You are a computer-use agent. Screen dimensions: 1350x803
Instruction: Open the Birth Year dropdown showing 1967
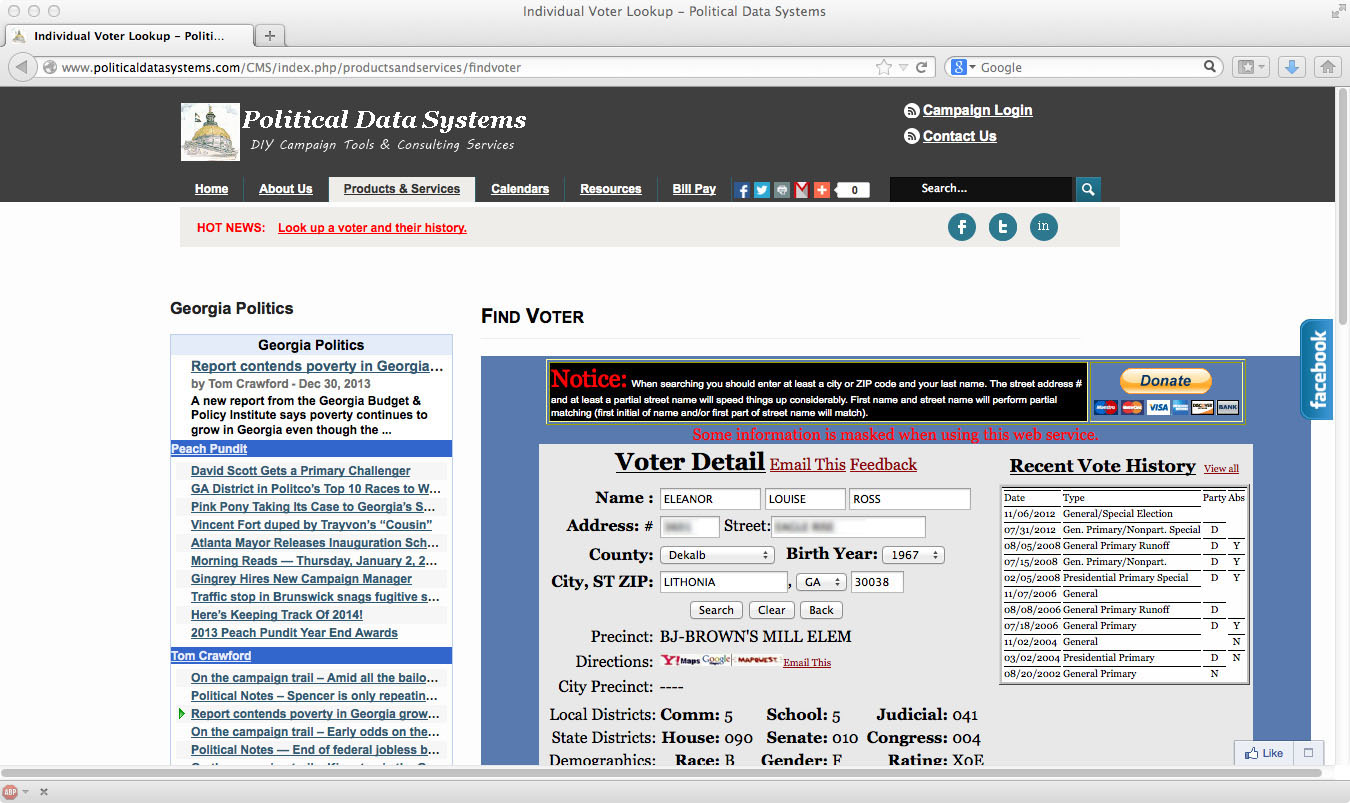click(913, 555)
